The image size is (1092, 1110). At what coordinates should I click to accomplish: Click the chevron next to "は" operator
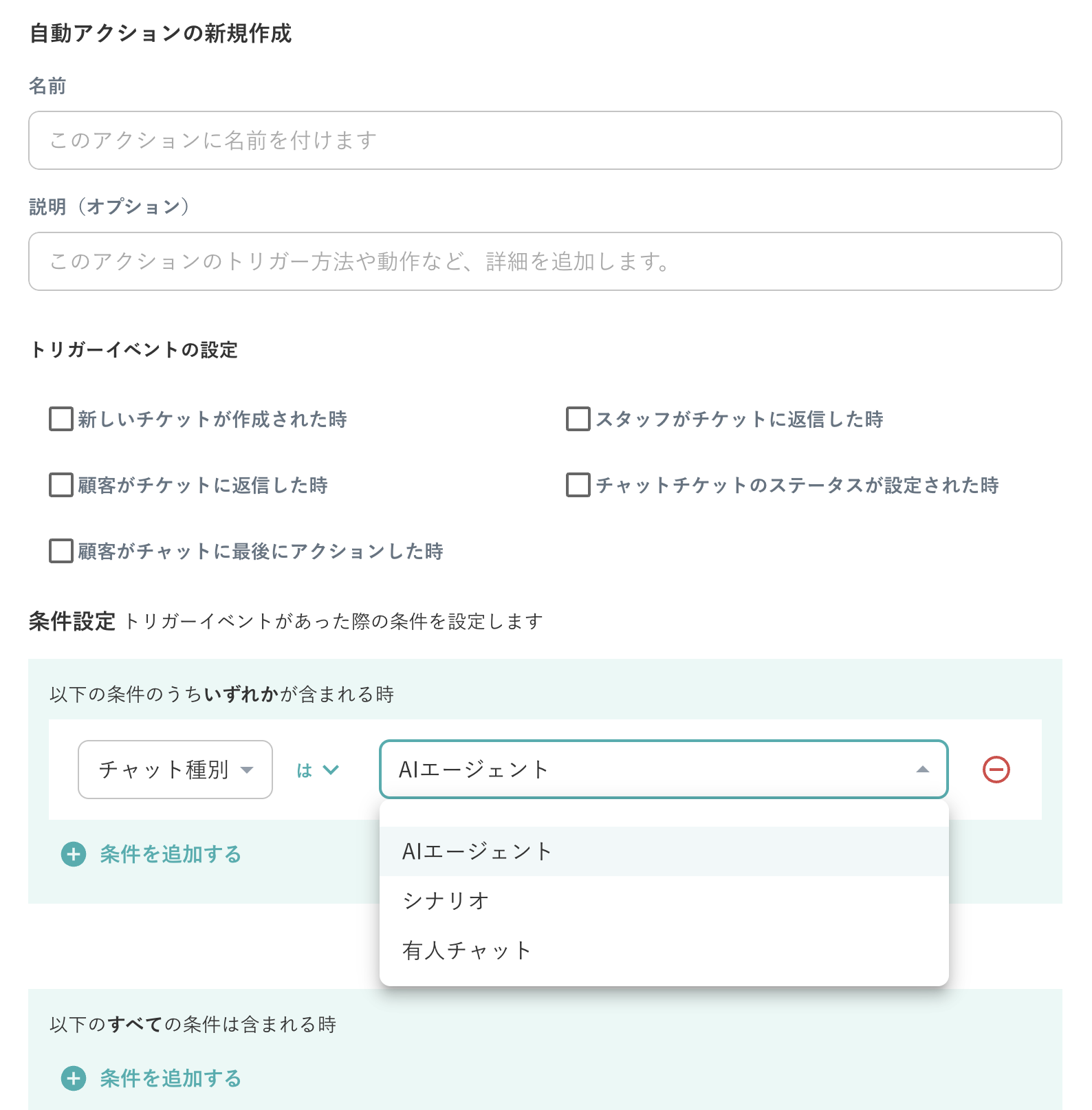333,770
